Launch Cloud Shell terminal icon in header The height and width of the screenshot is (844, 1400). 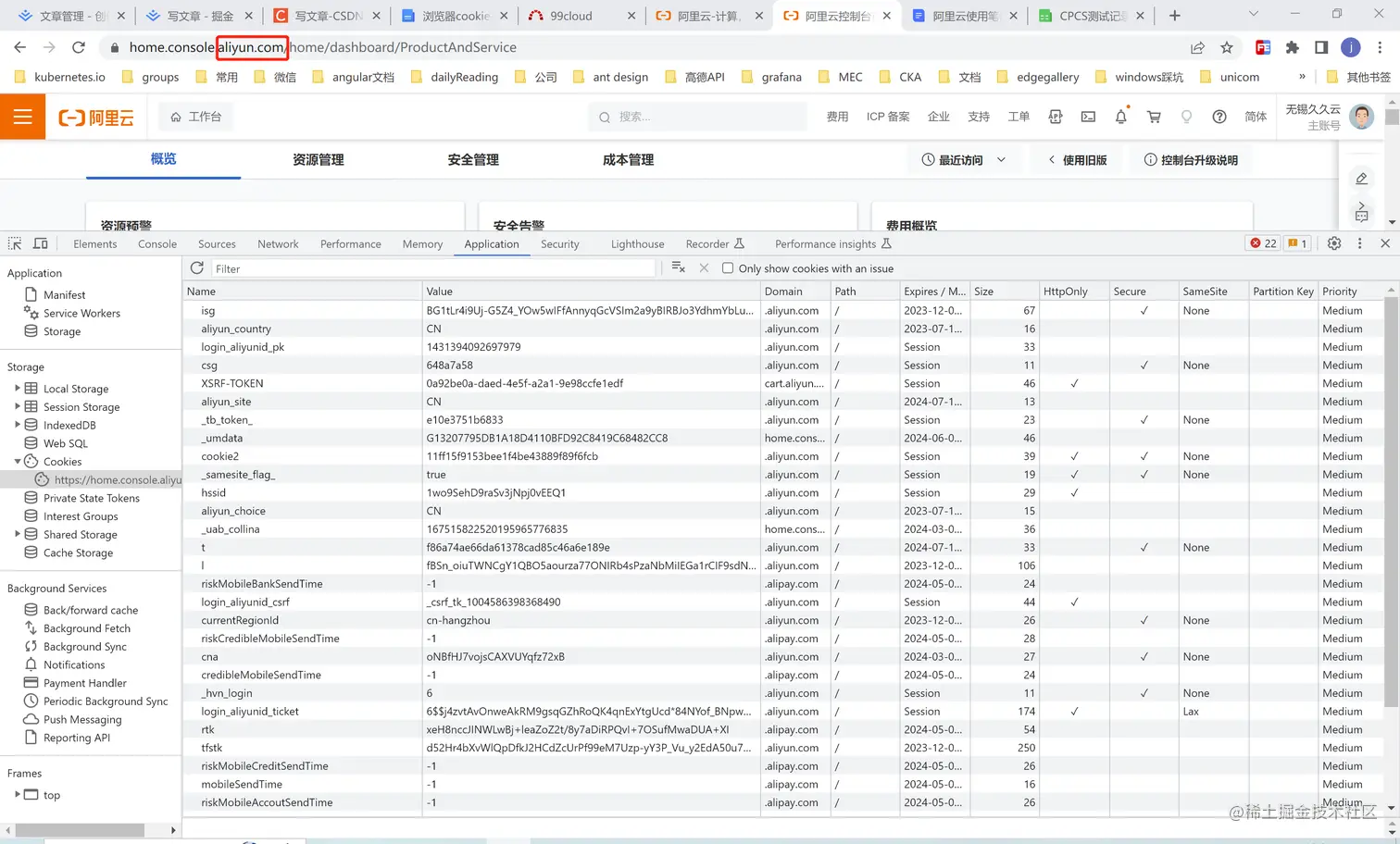pos(1088,117)
